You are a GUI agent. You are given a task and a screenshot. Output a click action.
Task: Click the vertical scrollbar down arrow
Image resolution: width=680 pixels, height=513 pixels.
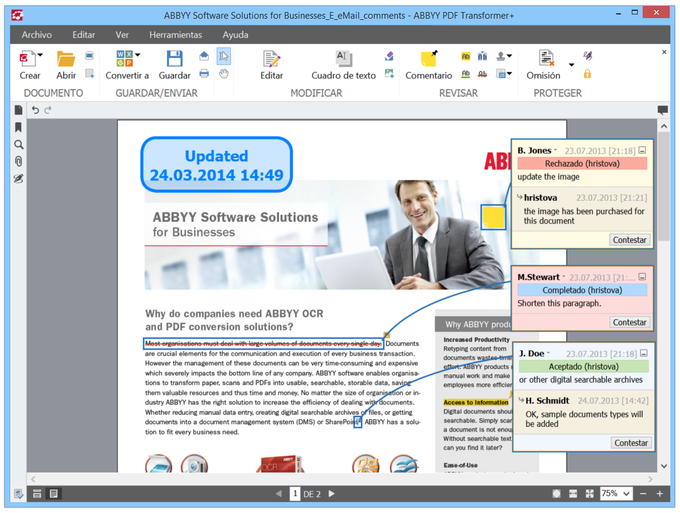664,466
